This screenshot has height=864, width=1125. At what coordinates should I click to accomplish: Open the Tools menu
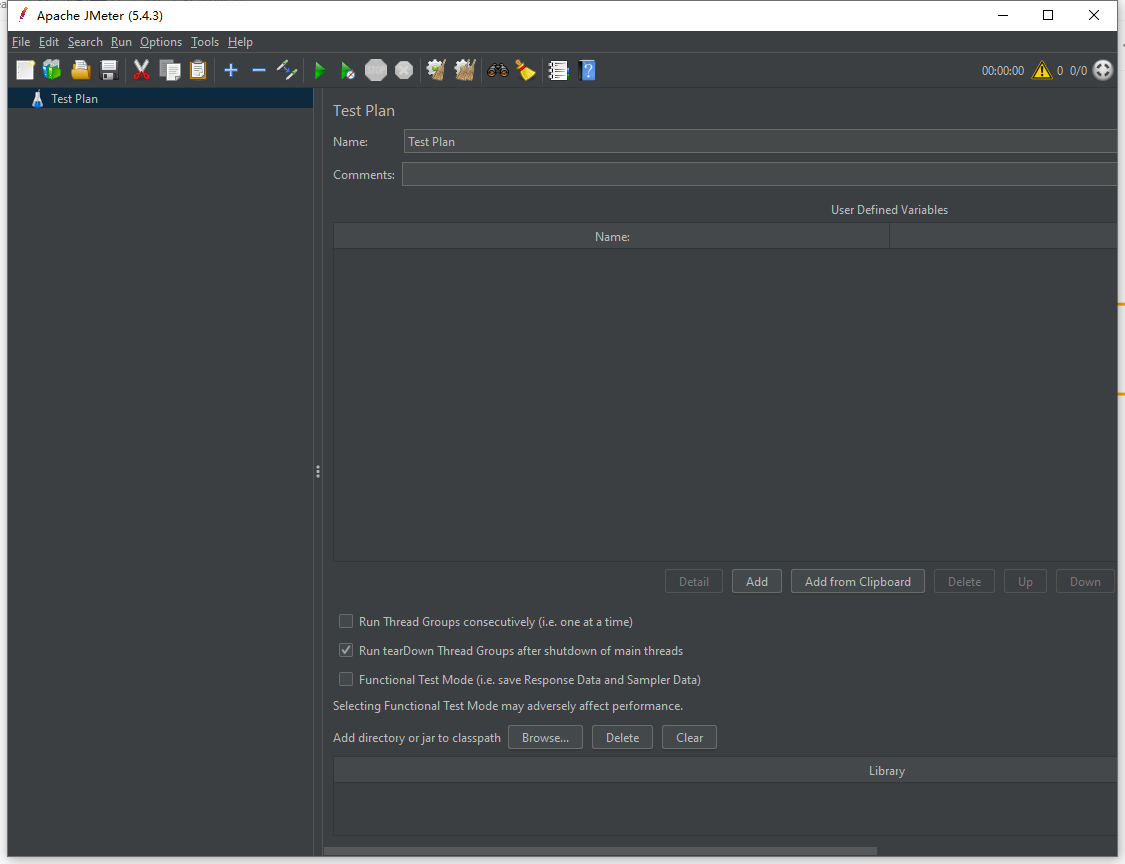point(204,42)
